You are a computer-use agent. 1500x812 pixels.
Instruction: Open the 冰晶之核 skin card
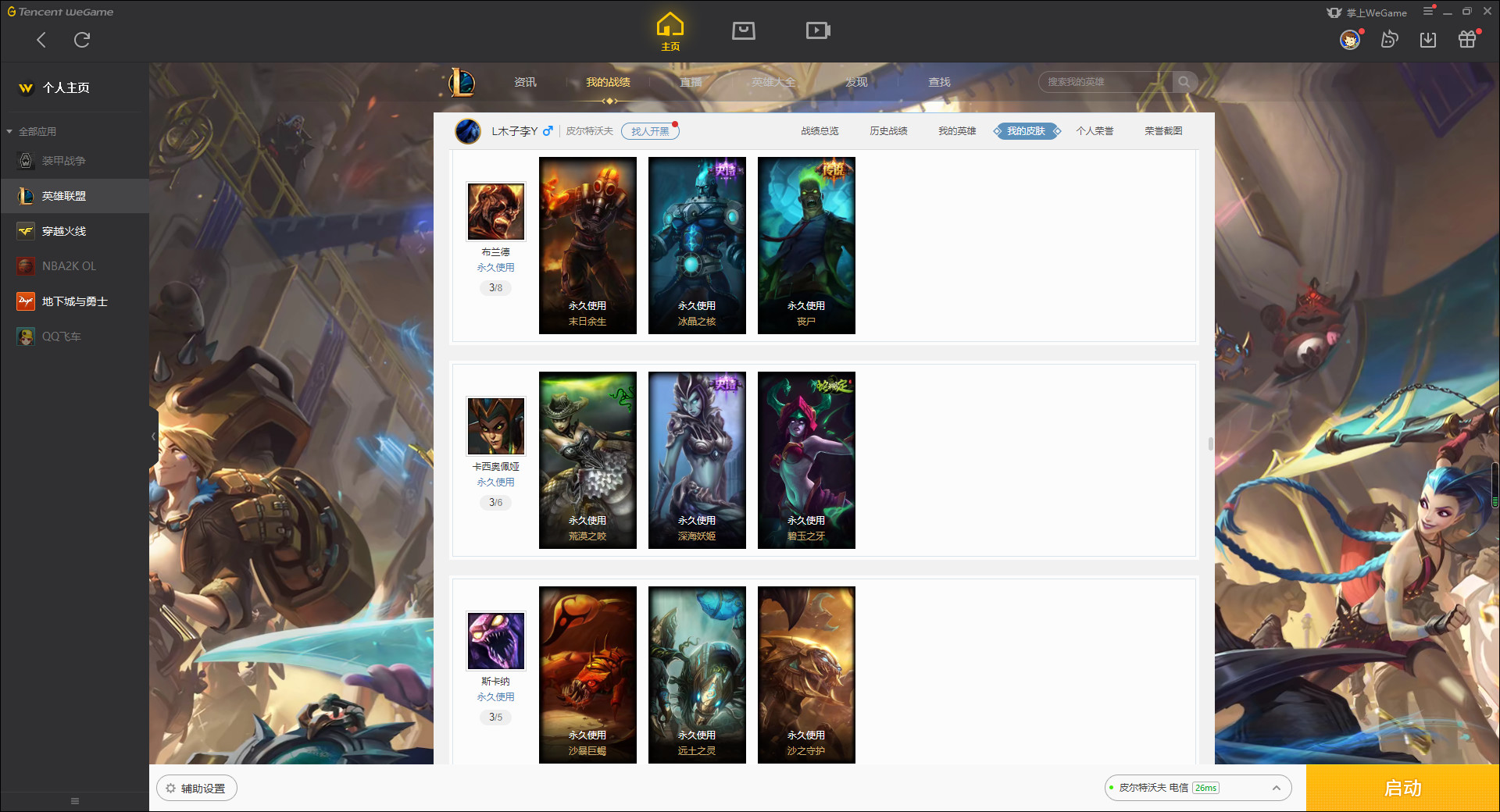coord(697,245)
